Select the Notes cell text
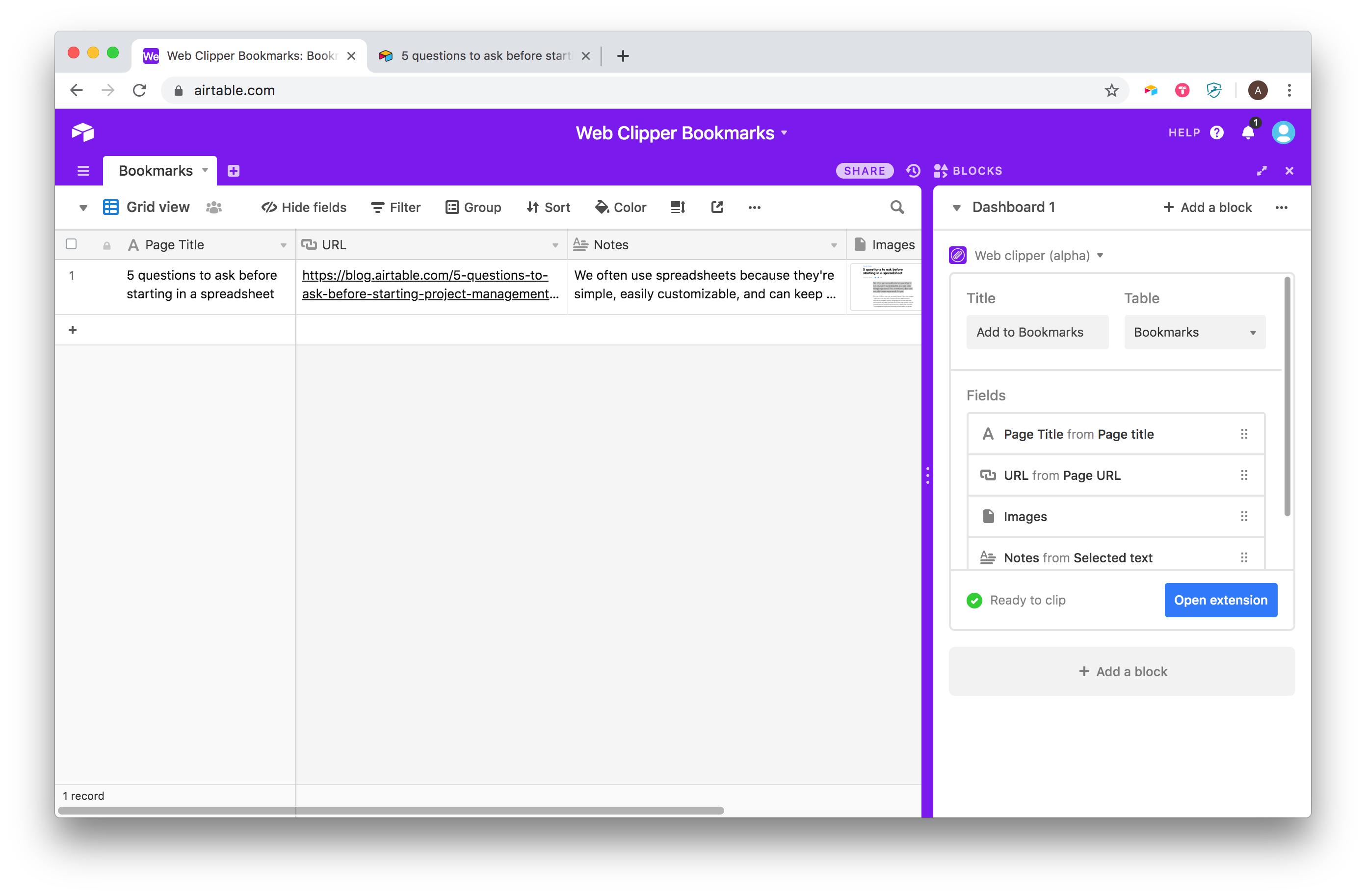The image size is (1366, 896). pyautogui.click(x=705, y=284)
